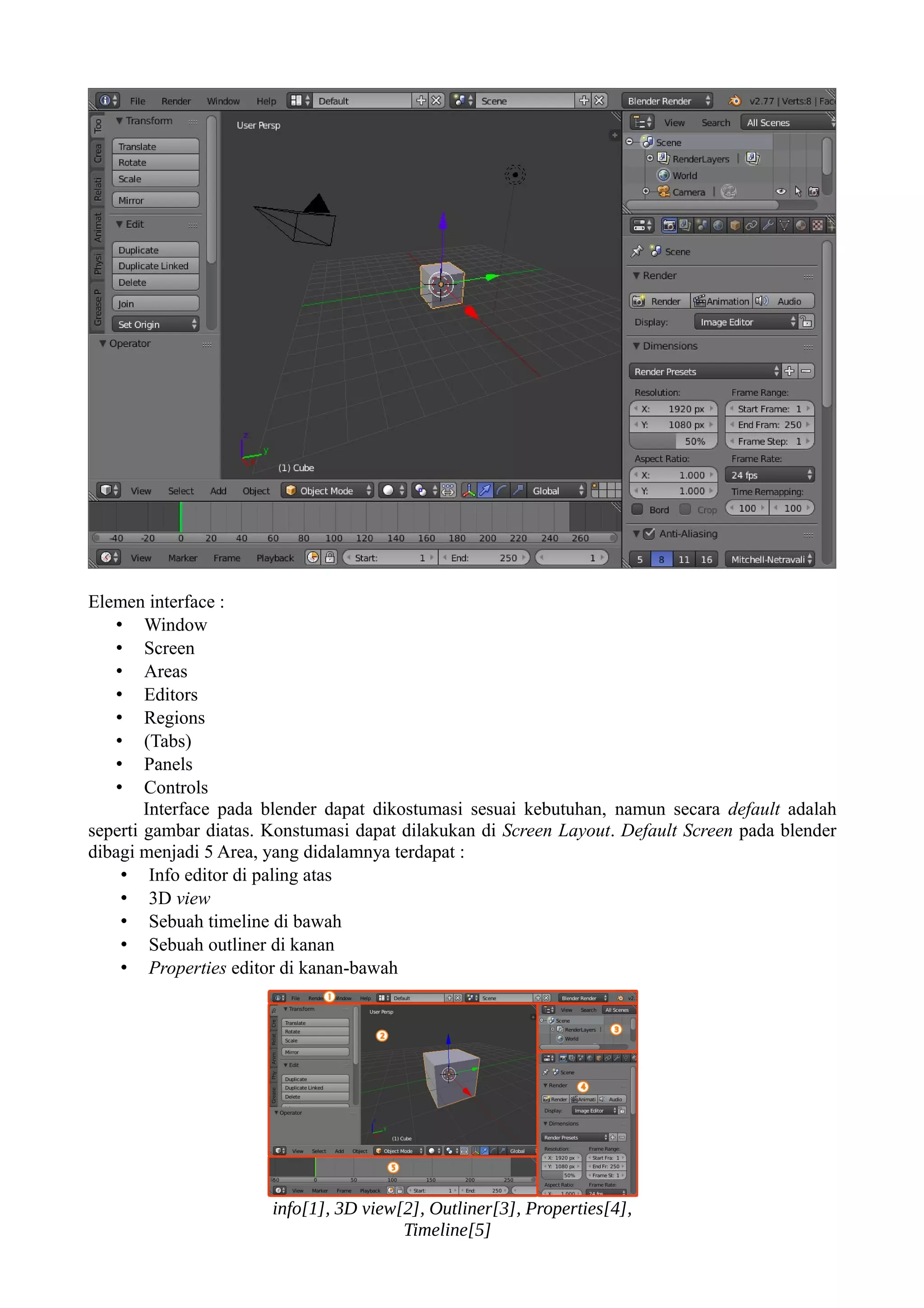Select the Object properties tab cube icon
The height and width of the screenshot is (1308, 924).
pos(735,225)
